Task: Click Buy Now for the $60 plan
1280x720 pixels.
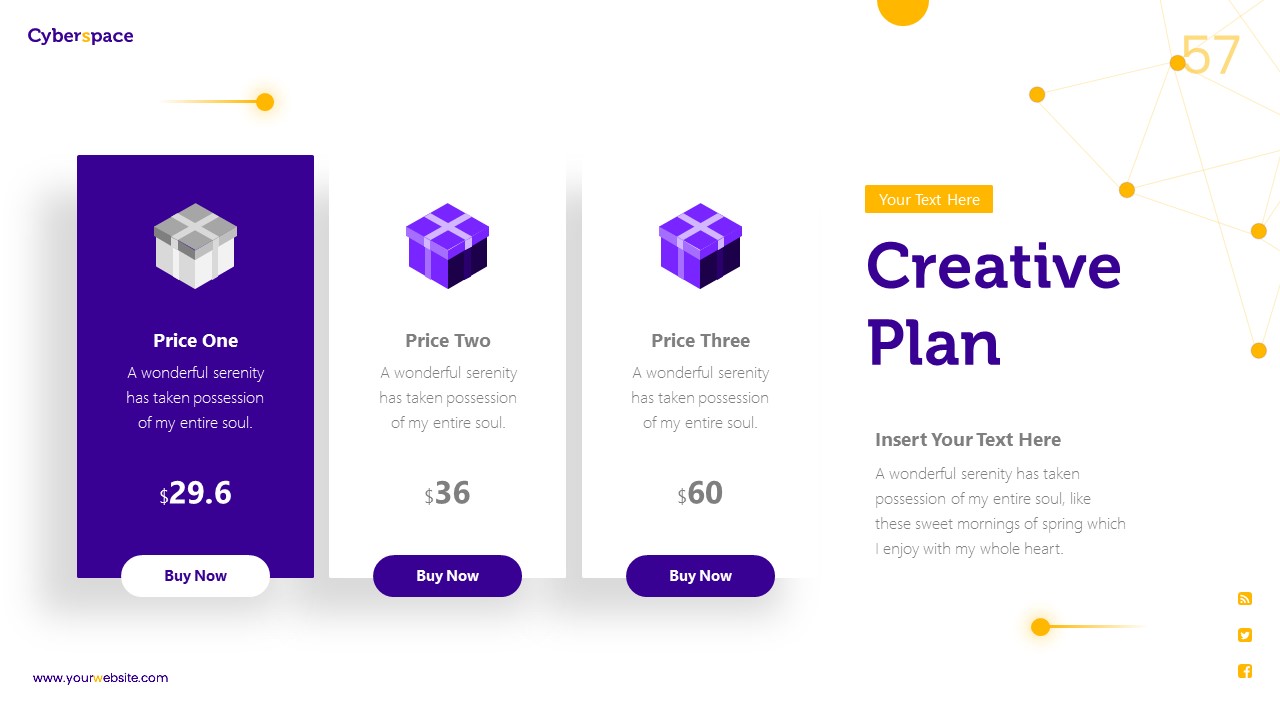Action: (x=700, y=576)
